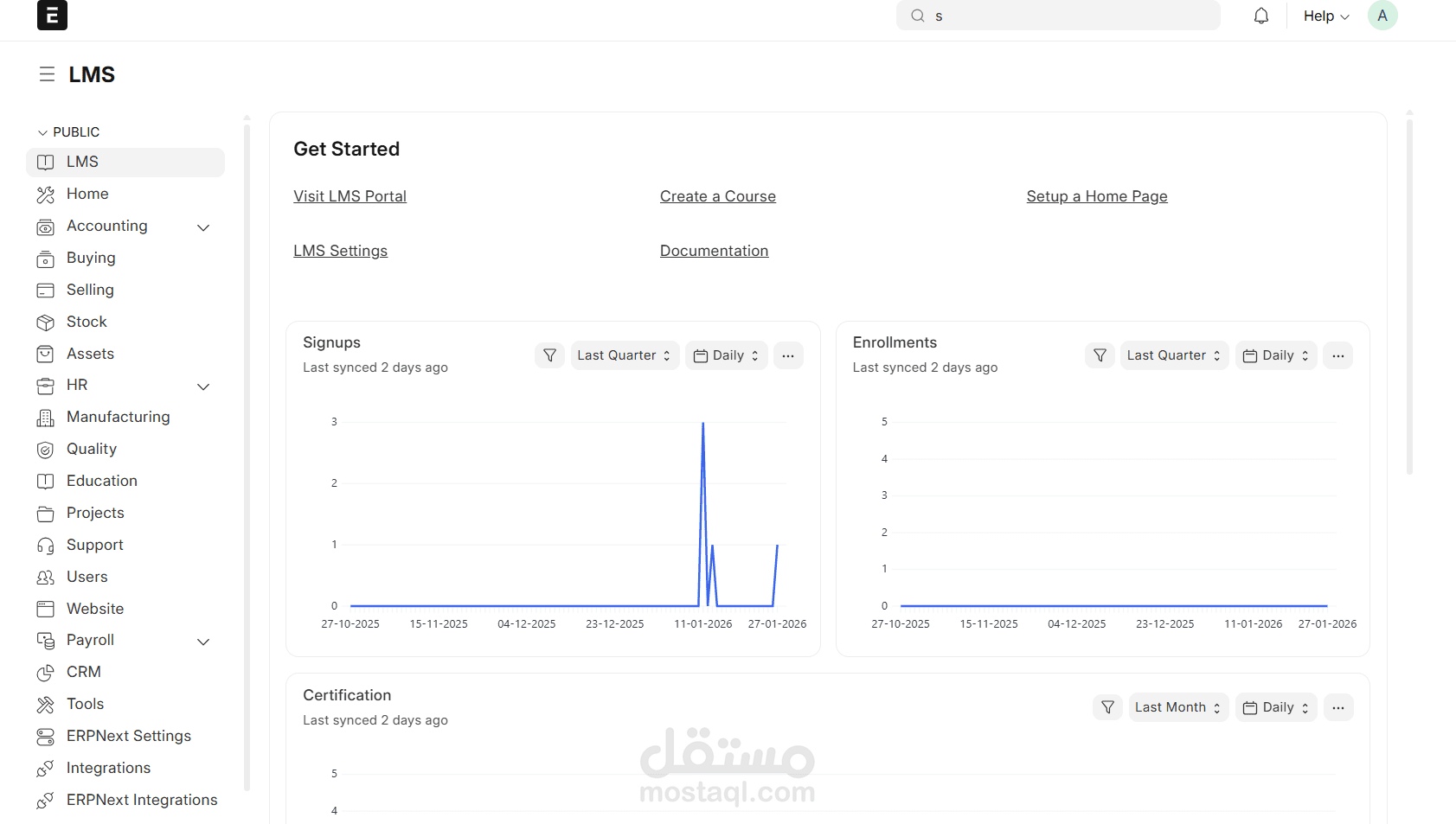Open the hamburger menu next to LMS
The image size is (1456, 824).
(47, 74)
